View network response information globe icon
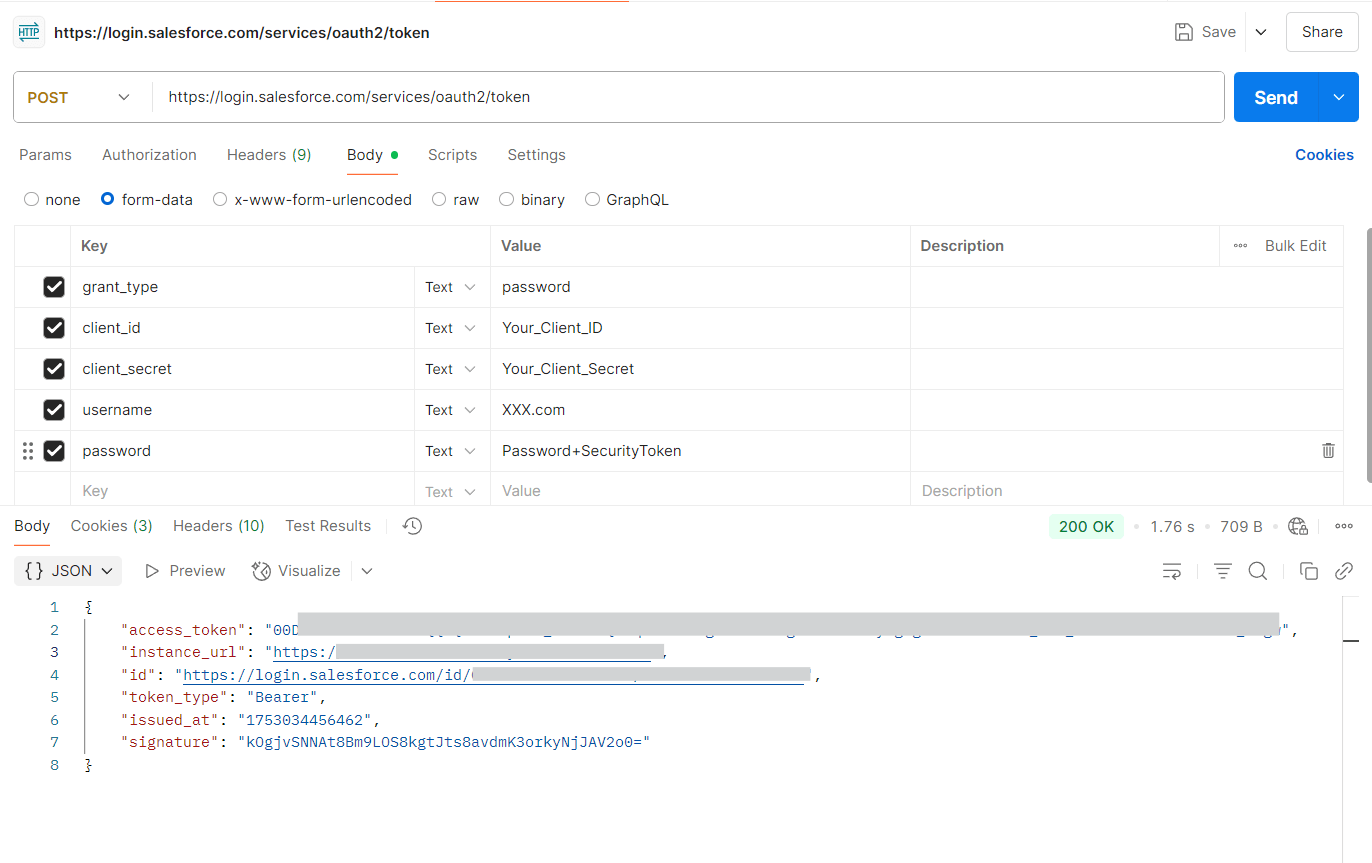The image size is (1372, 863). coord(1297,525)
